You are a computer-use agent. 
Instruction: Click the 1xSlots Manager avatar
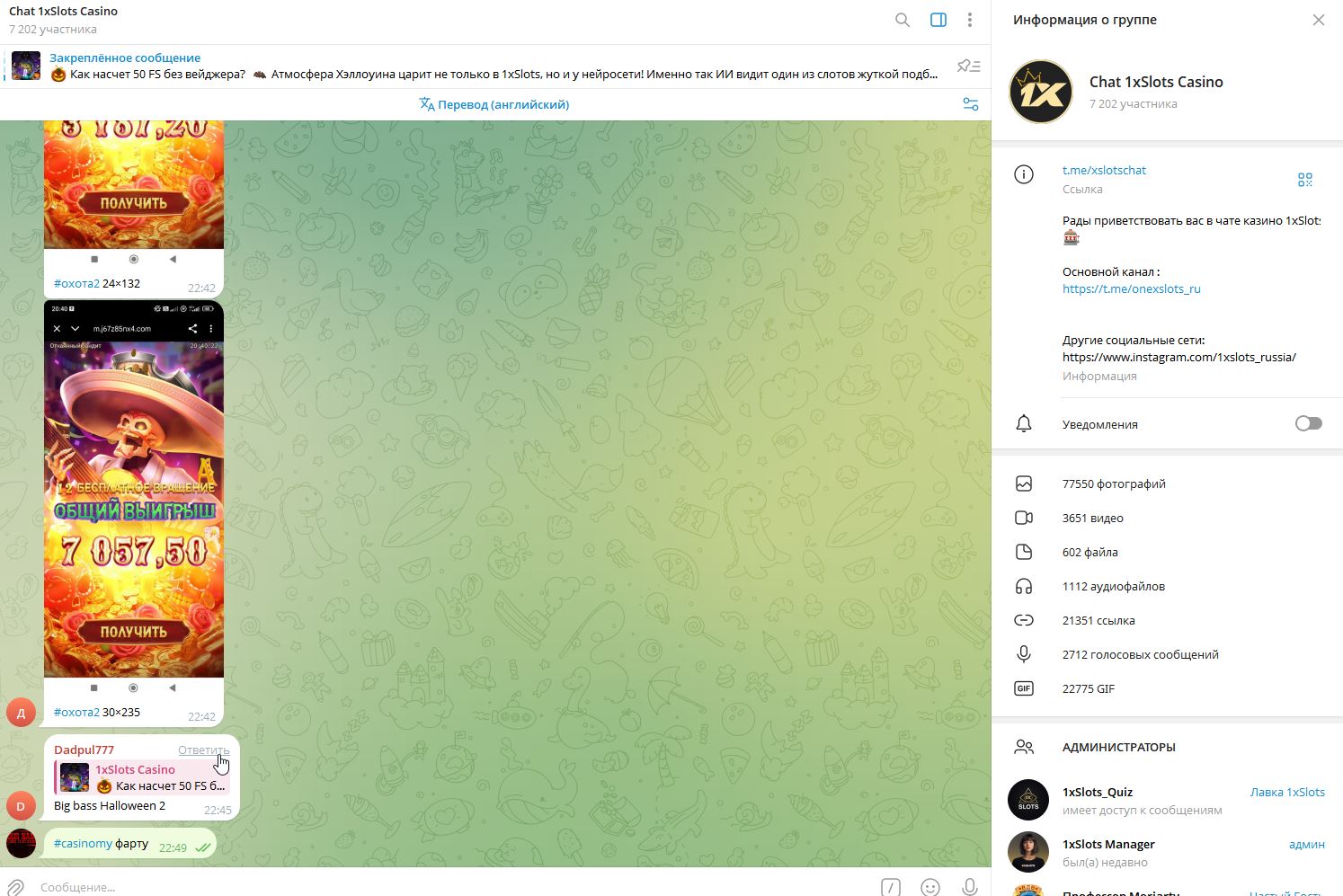pyautogui.click(x=1028, y=852)
